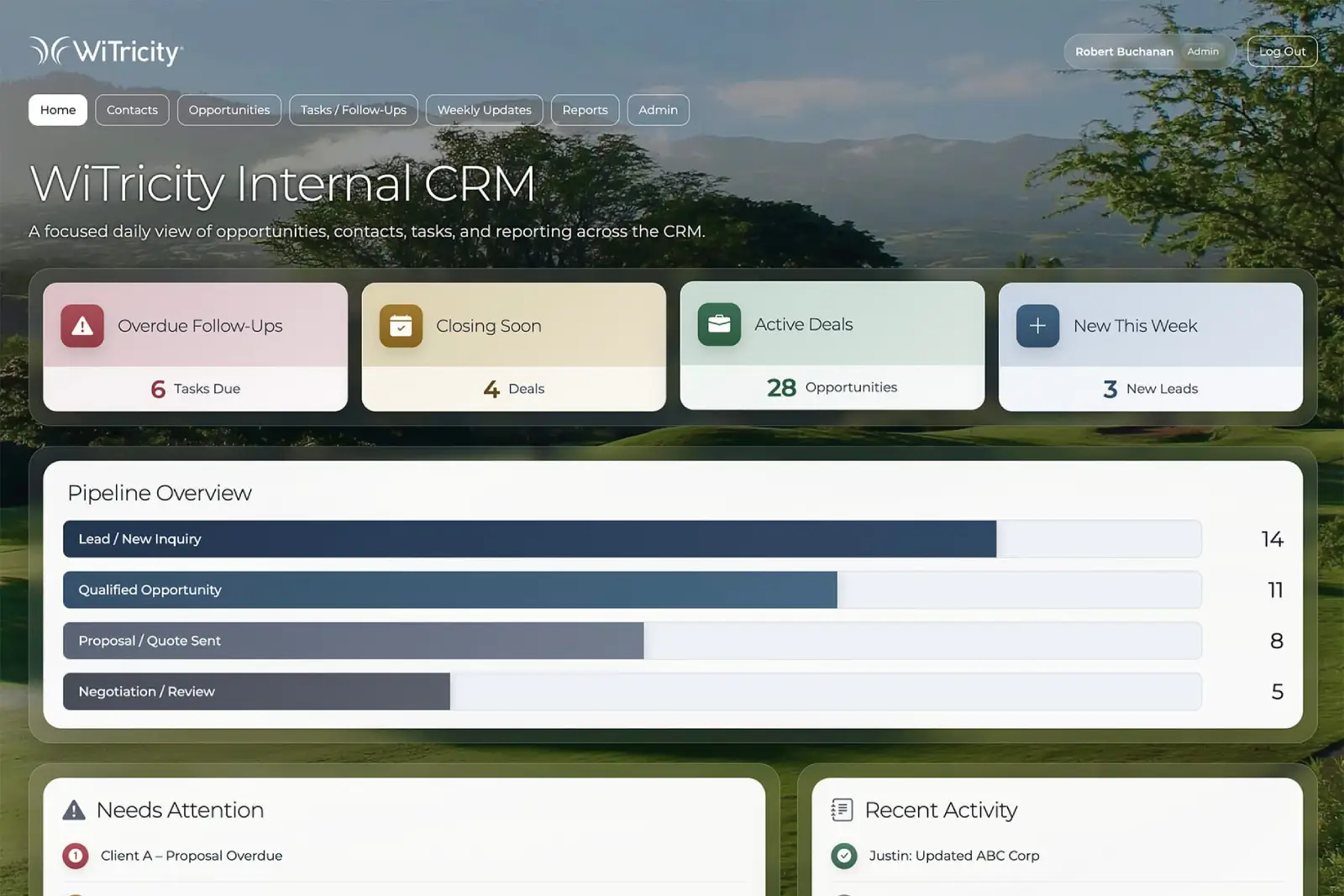Click the Active Deals briefcase icon
1344x896 pixels.
[x=719, y=324]
